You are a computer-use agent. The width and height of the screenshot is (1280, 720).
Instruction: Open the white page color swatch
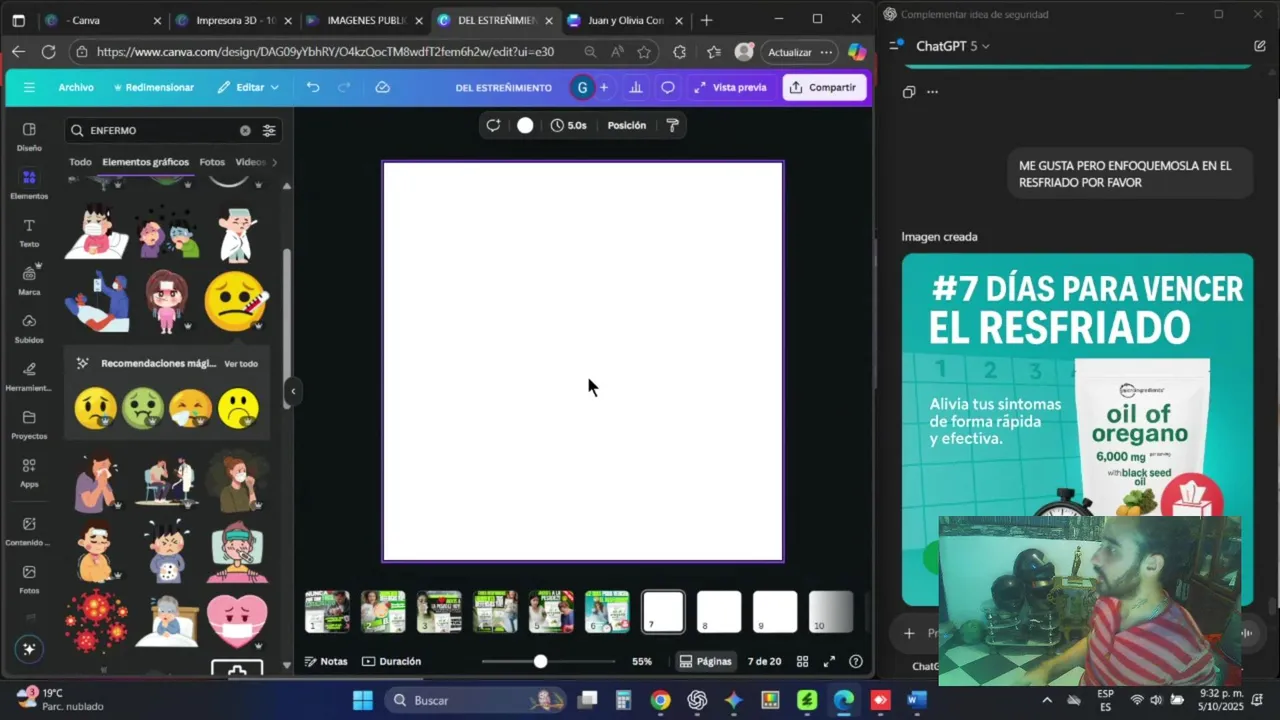click(525, 125)
